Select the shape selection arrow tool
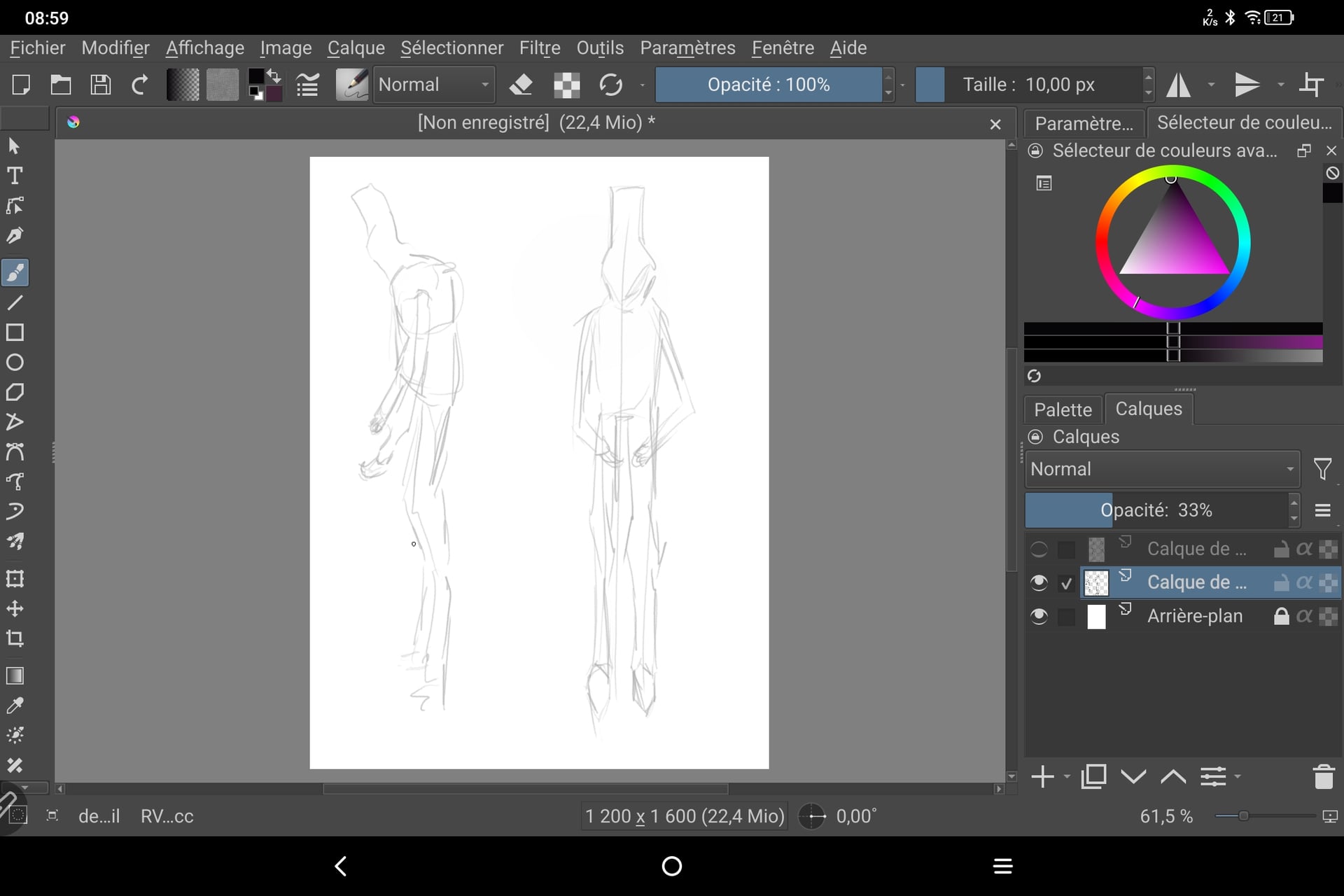 [x=15, y=146]
